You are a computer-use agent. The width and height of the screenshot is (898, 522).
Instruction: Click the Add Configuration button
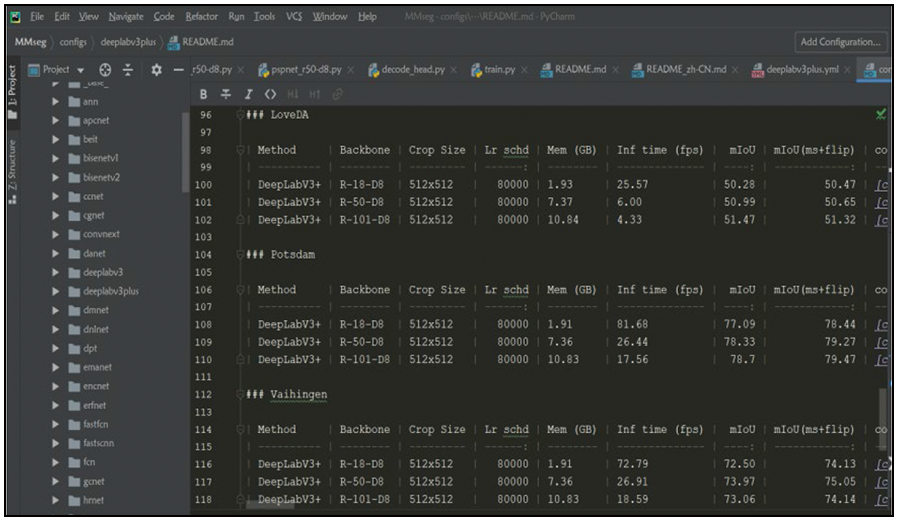point(840,42)
